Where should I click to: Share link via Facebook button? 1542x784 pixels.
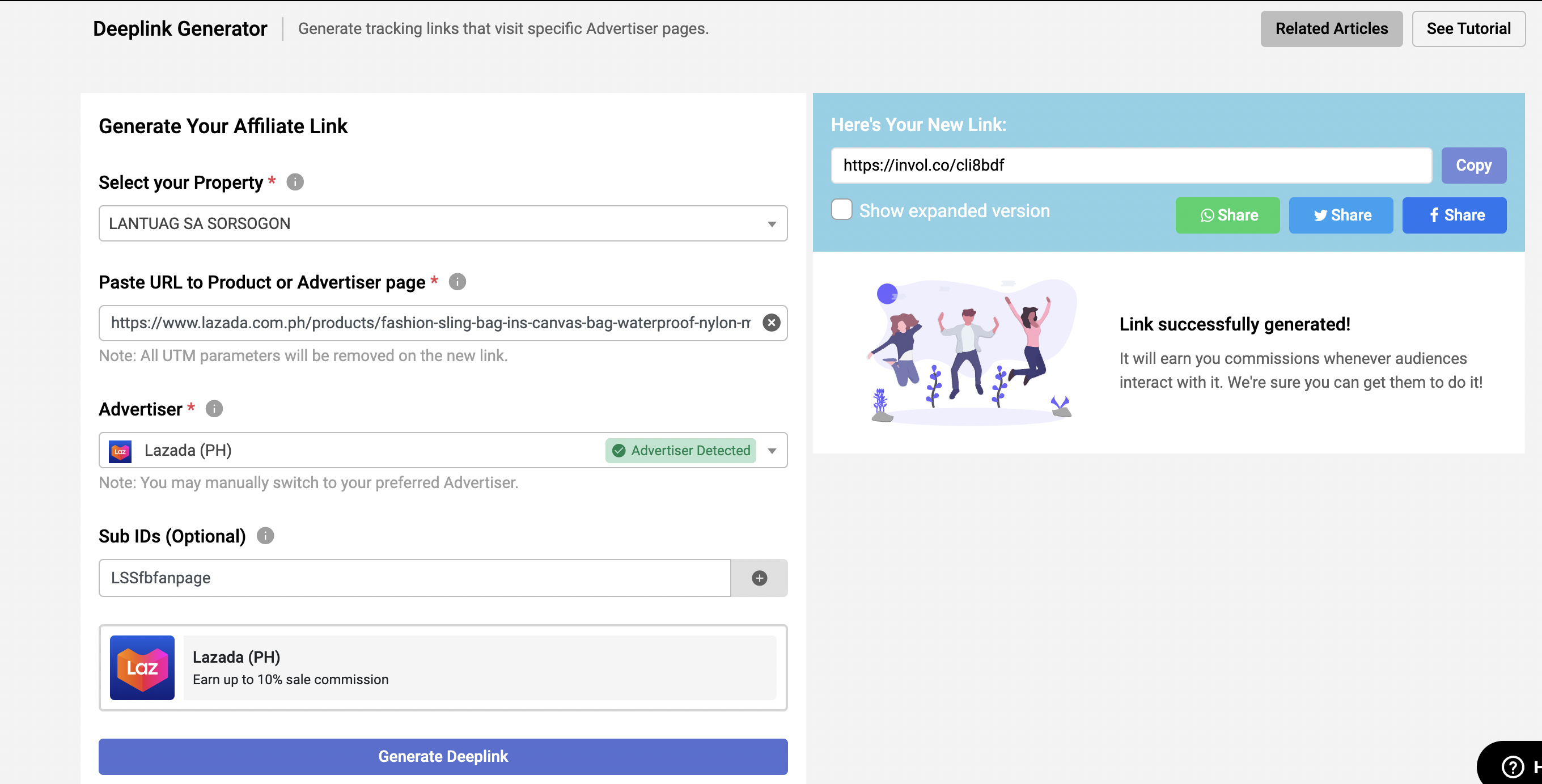click(x=1454, y=215)
